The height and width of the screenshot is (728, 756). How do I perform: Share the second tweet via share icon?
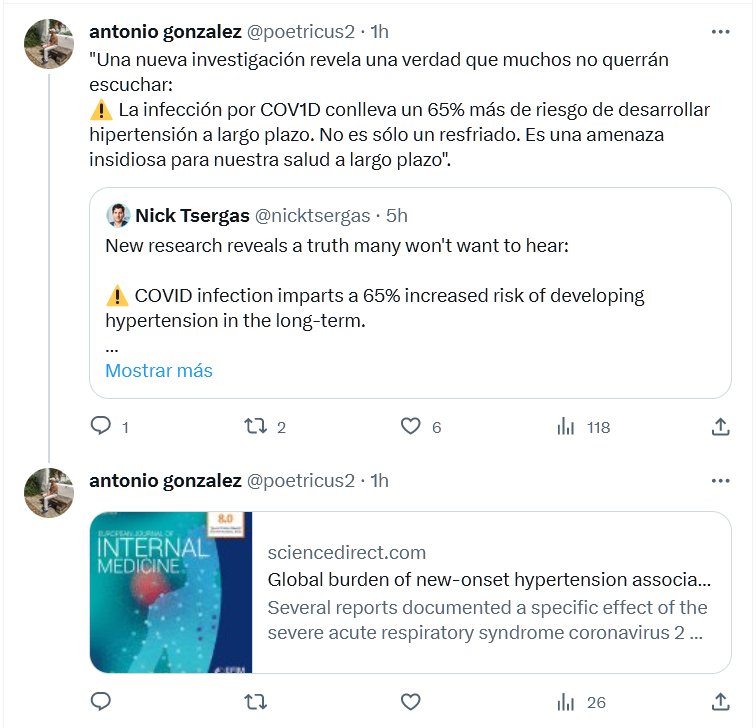(x=720, y=702)
